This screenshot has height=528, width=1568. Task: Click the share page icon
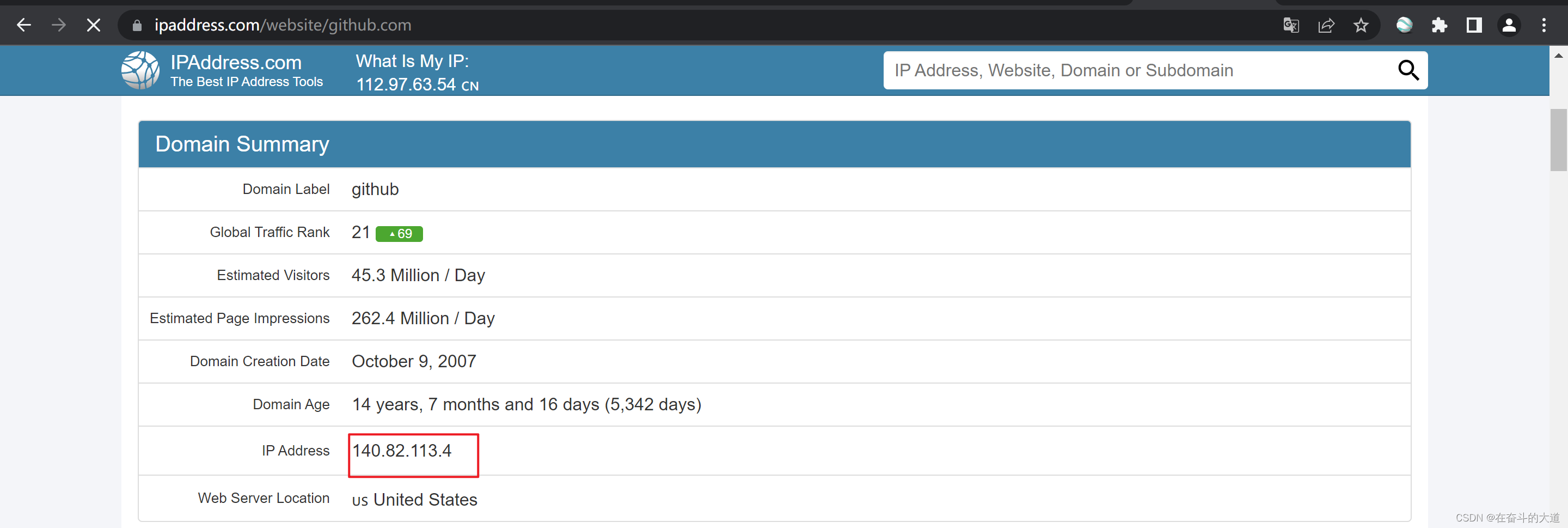tap(1326, 25)
